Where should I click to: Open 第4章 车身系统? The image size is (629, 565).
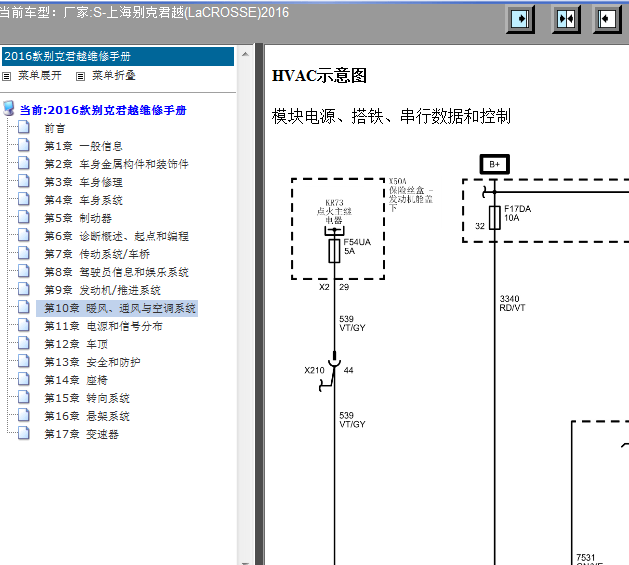pos(83,200)
